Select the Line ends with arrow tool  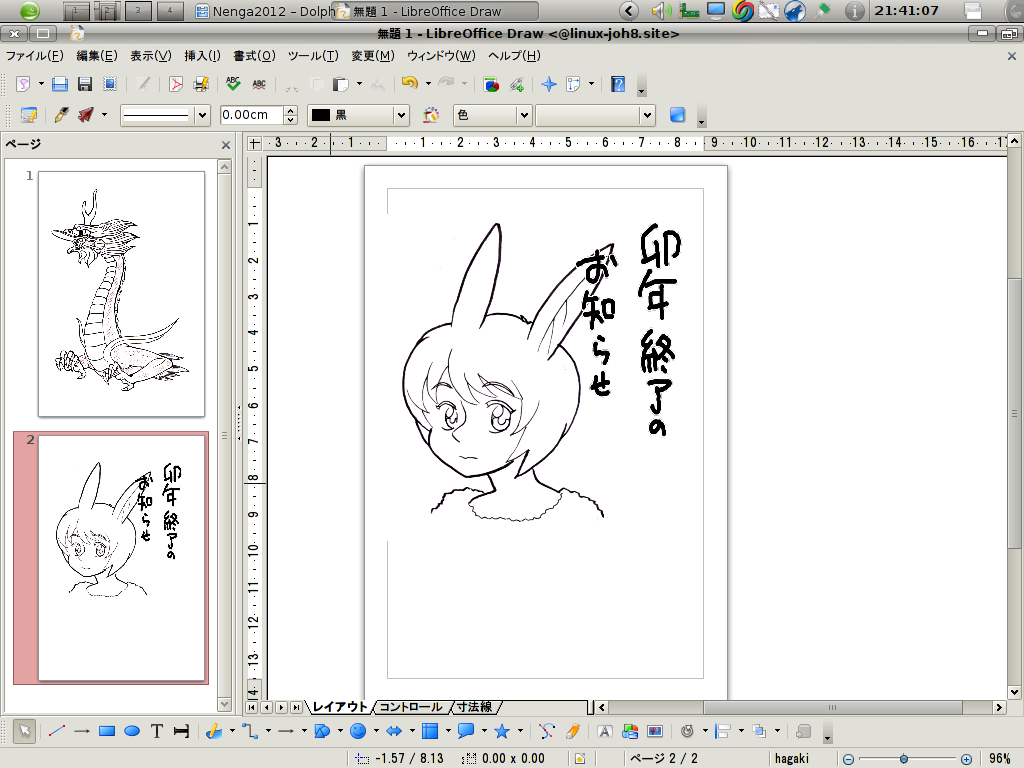tap(82, 731)
